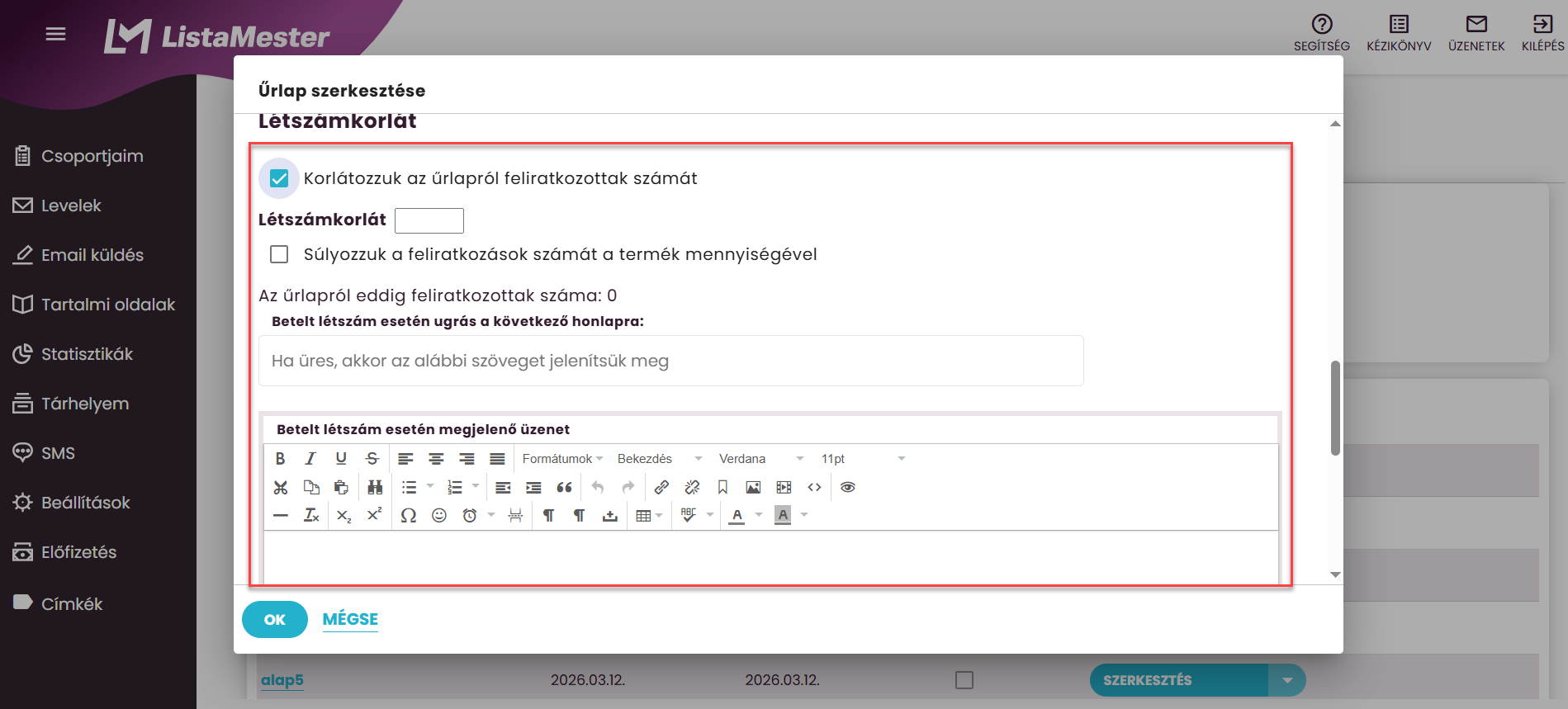Apply strikethrough text formatting

pyautogui.click(x=372, y=459)
